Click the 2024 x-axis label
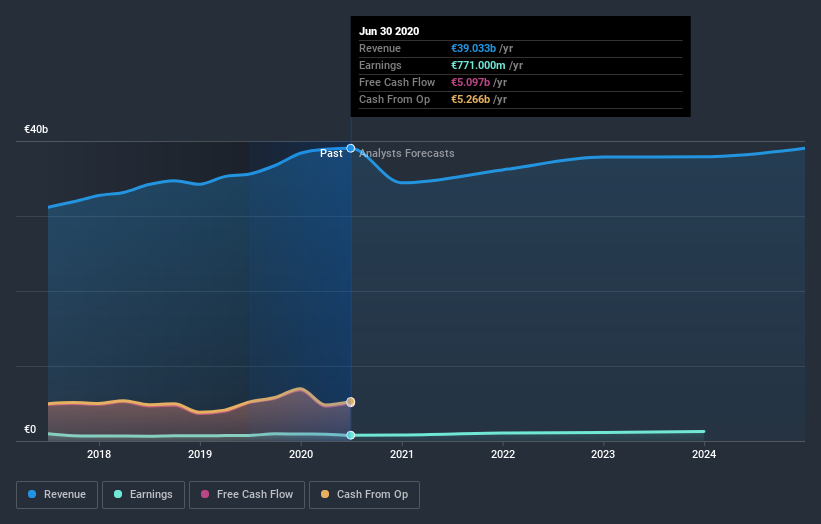This screenshot has width=821, height=524. click(x=704, y=454)
